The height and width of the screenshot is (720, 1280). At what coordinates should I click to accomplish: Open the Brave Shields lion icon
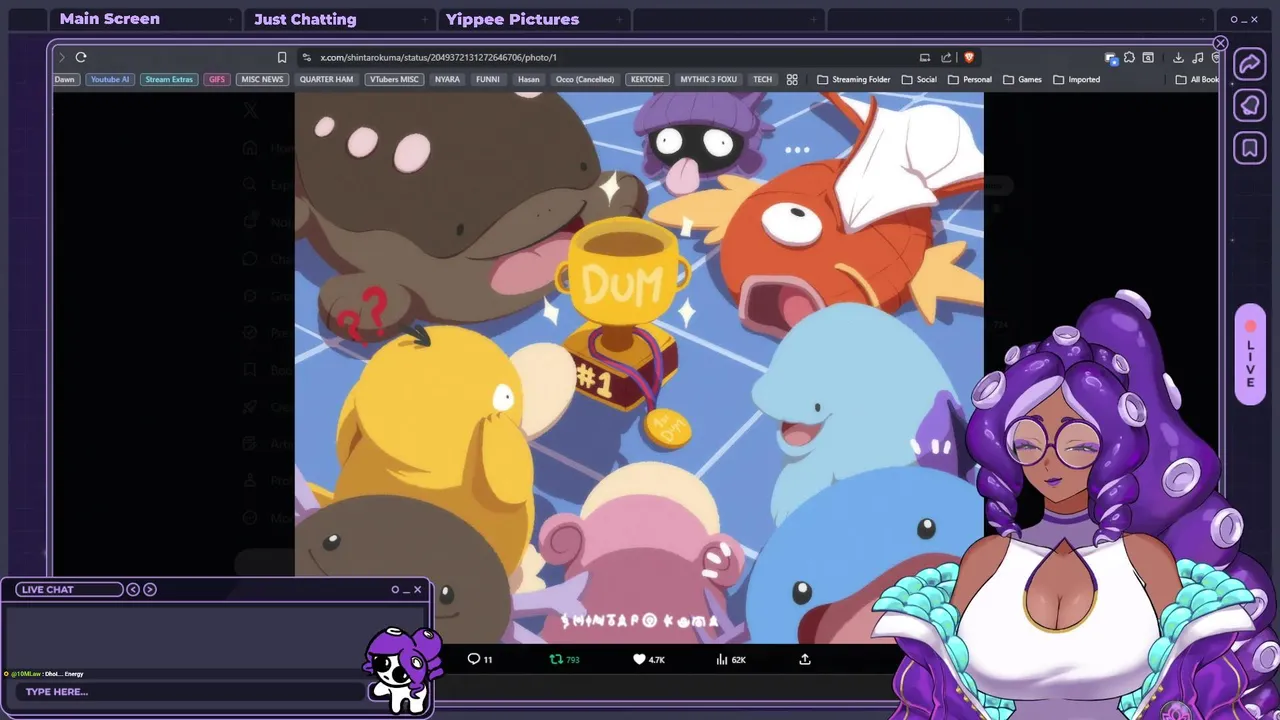[x=968, y=57]
